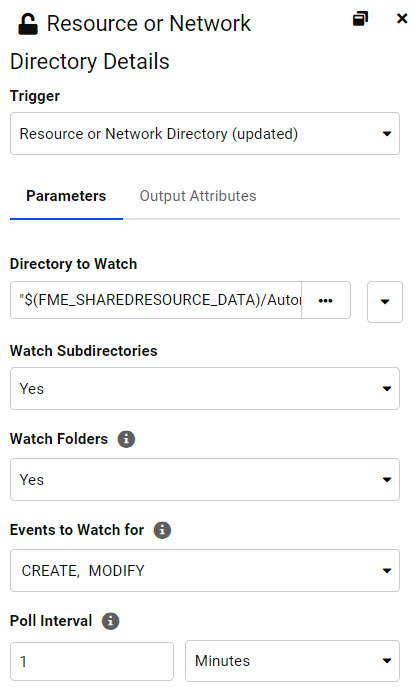
Task: Close the Resource or Network panel
Action: [x=402, y=18]
